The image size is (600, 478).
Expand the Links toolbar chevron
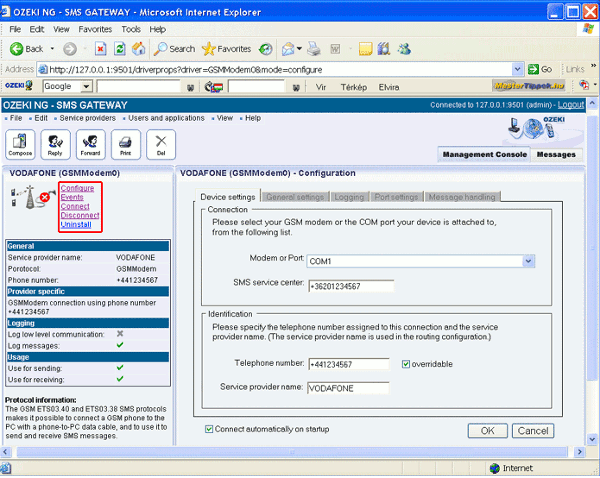click(593, 65)
